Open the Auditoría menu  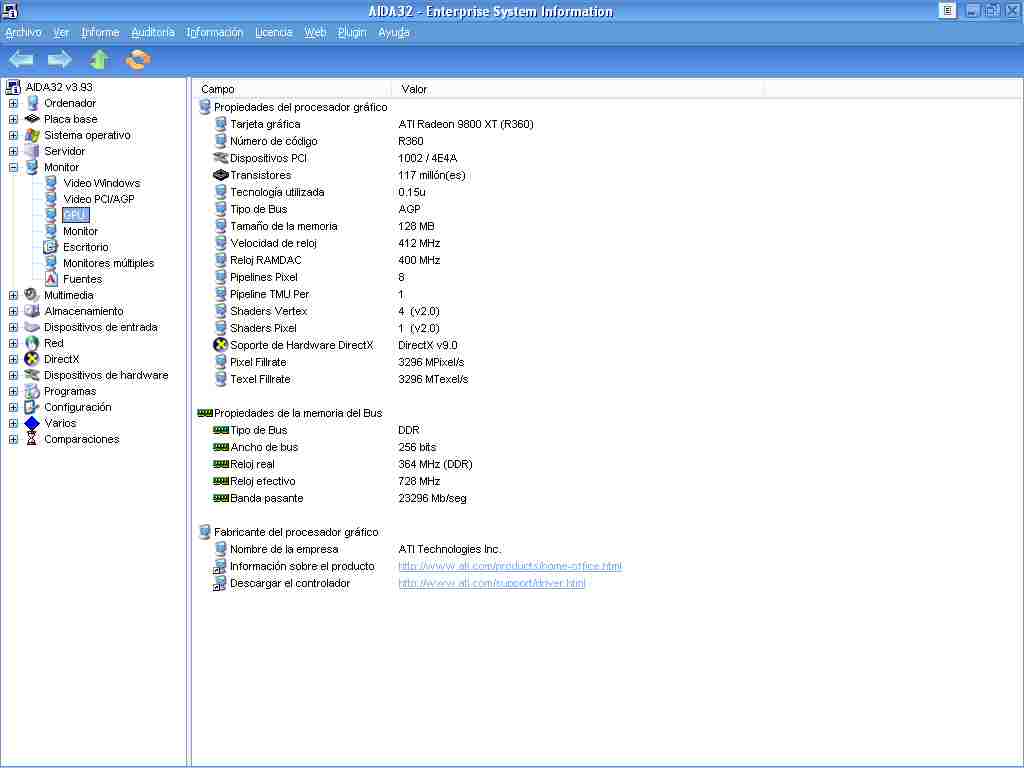pyautogui.click(x=153, y=33)
